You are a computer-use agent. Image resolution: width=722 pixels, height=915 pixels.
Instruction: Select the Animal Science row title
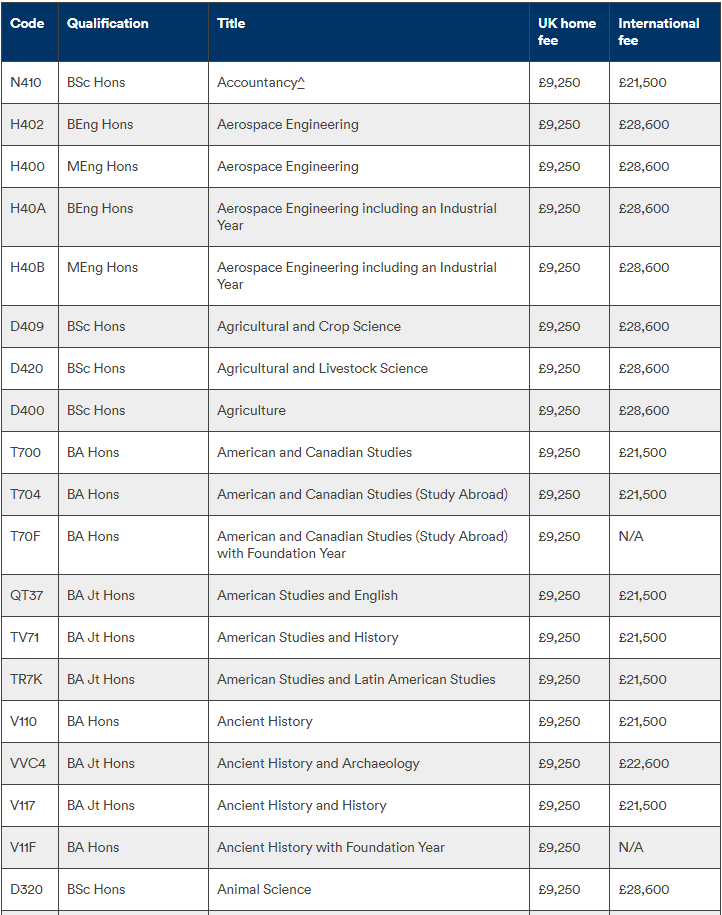[264, 889]
